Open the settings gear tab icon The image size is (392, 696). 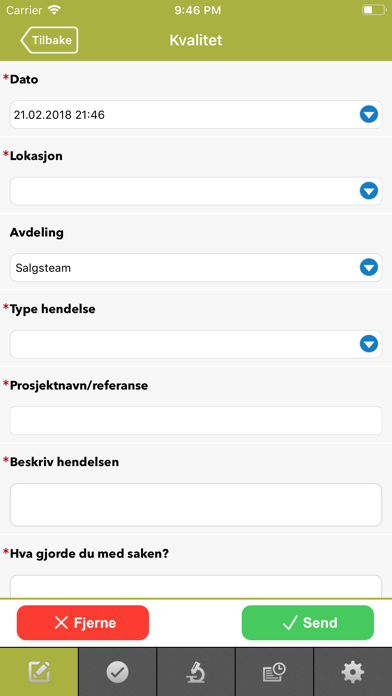[x=353, y=672]
